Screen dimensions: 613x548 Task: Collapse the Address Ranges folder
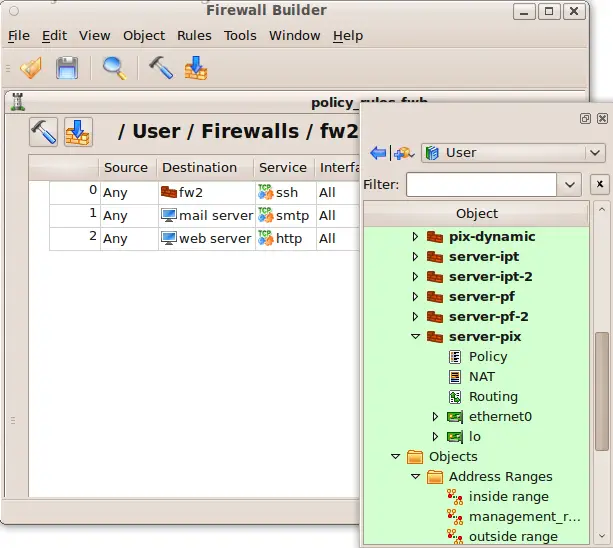[x=415, y=476]
